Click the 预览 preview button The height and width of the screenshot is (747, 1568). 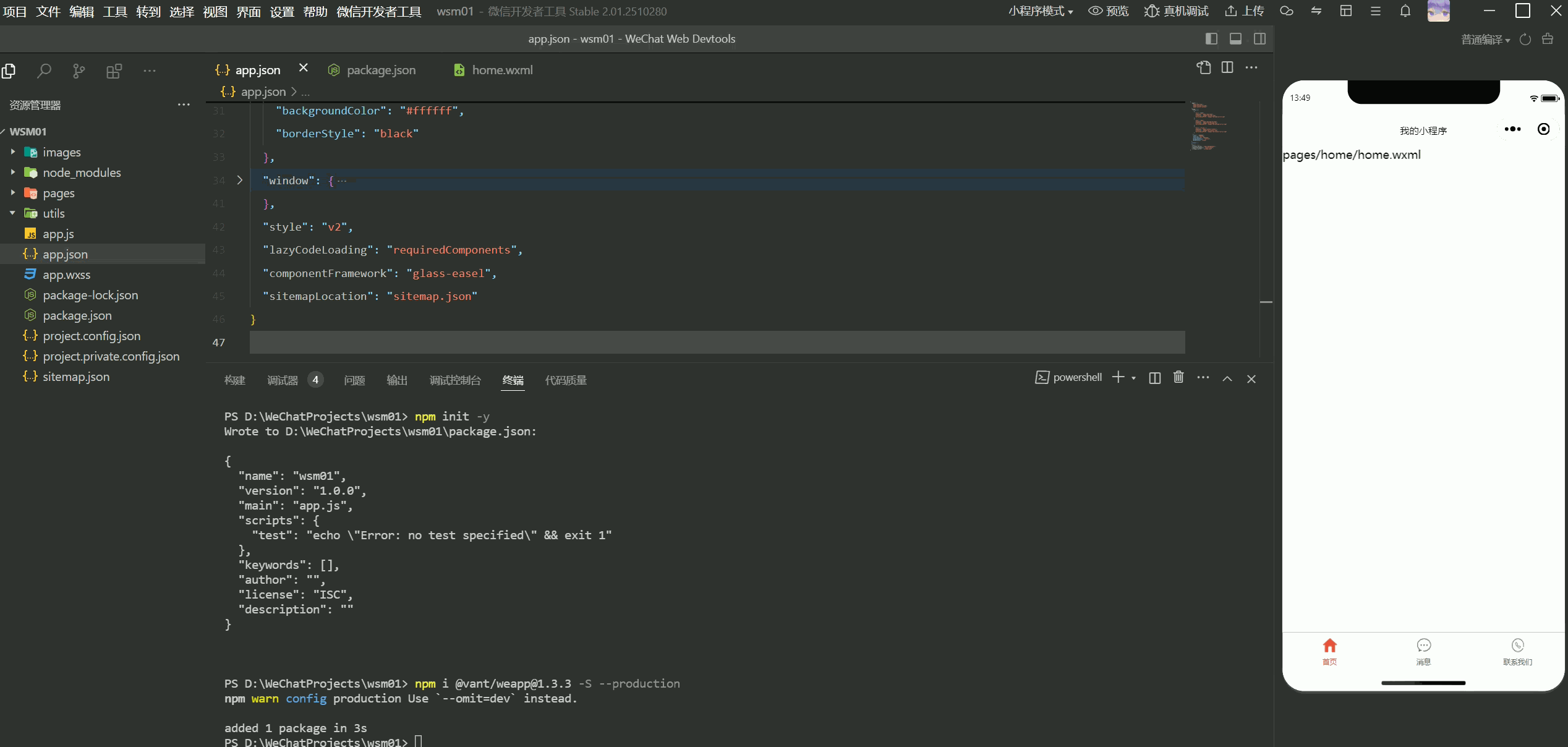(x=1109, y=11)
